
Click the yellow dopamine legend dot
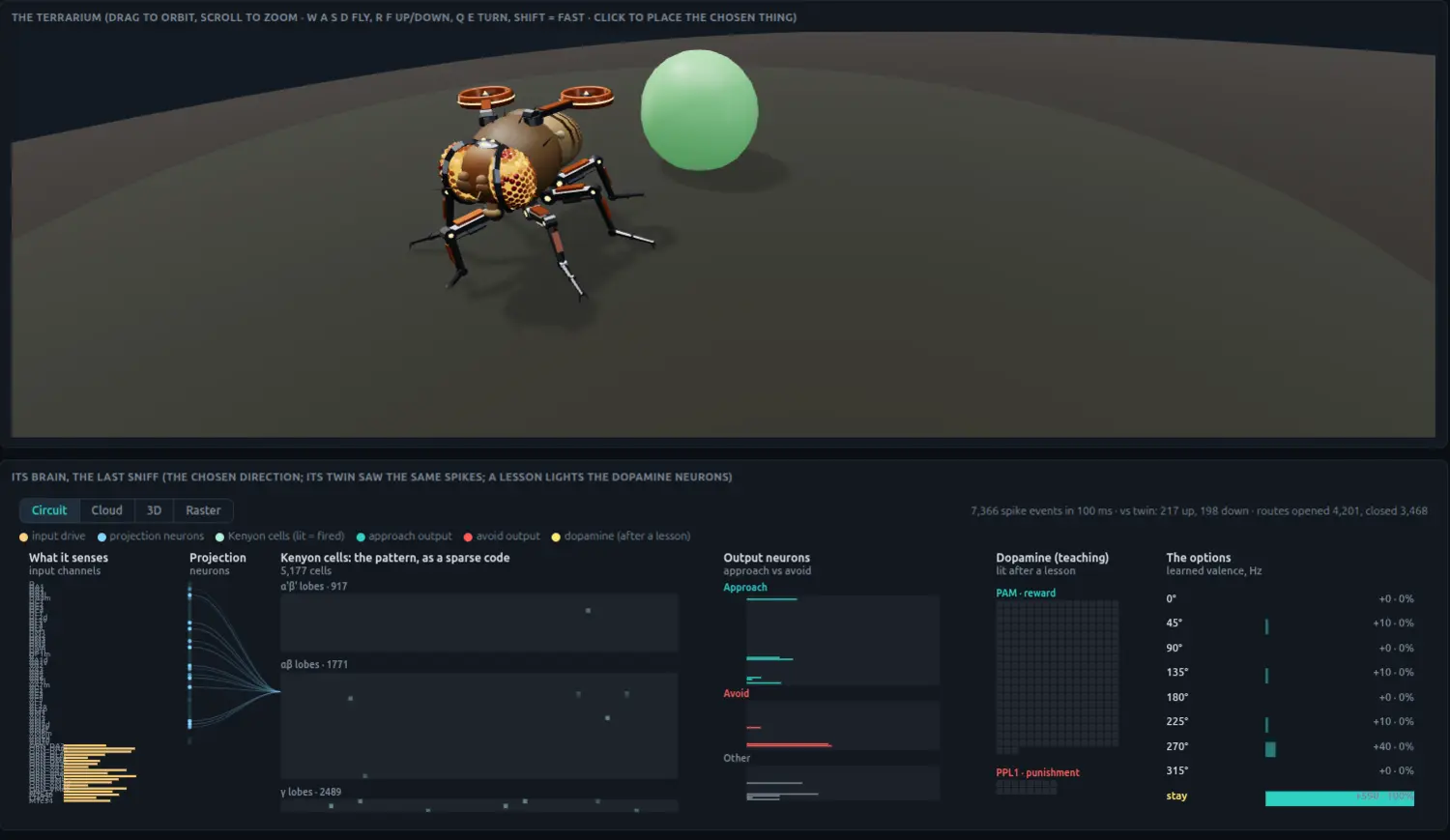(556, 537)
